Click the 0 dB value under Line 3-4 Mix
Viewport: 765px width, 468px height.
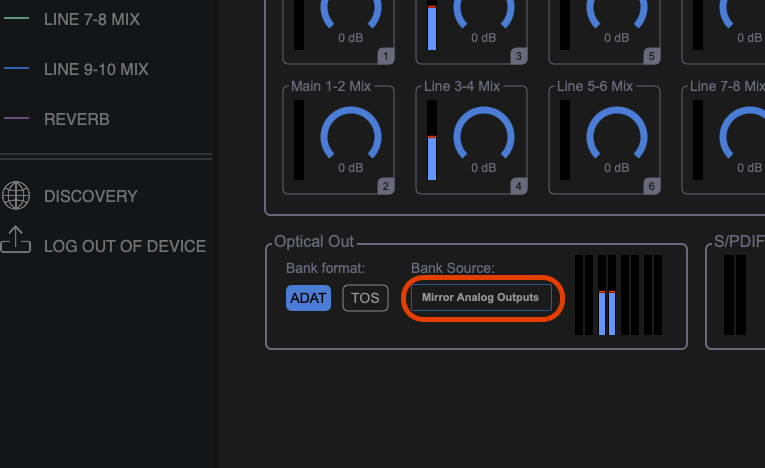pyautogui.click(x=483, y=168)
